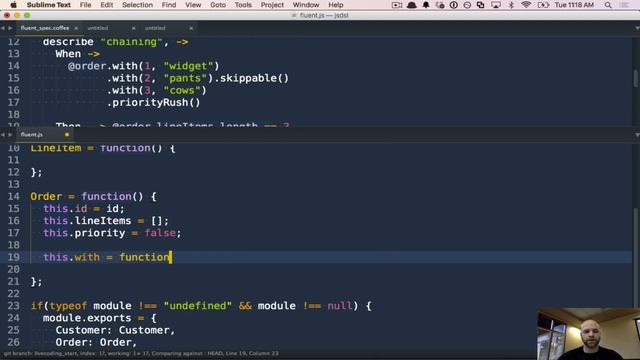Image resolution: width=640 pixels, height=360 pixels.
Task: Go to next tab in top pane
Action: coord(10,28)
